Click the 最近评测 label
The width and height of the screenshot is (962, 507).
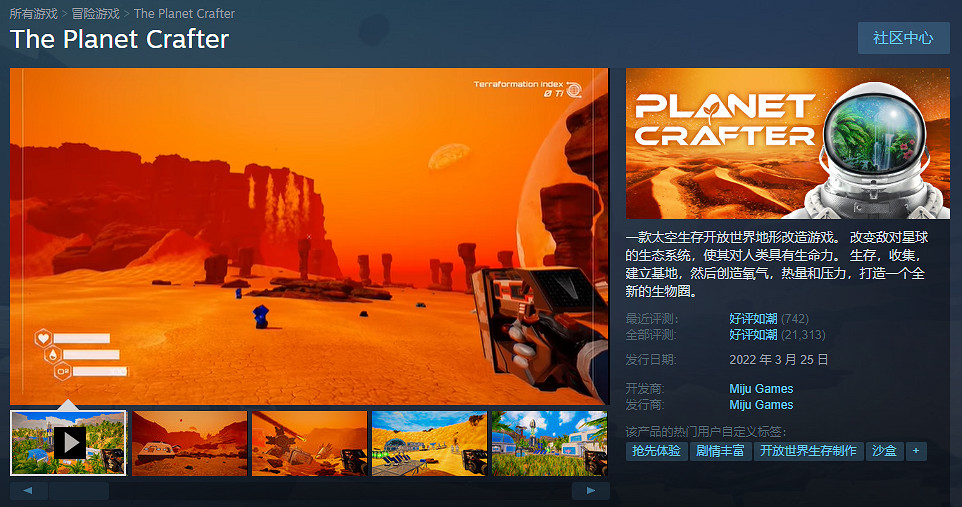click(652, 319)
